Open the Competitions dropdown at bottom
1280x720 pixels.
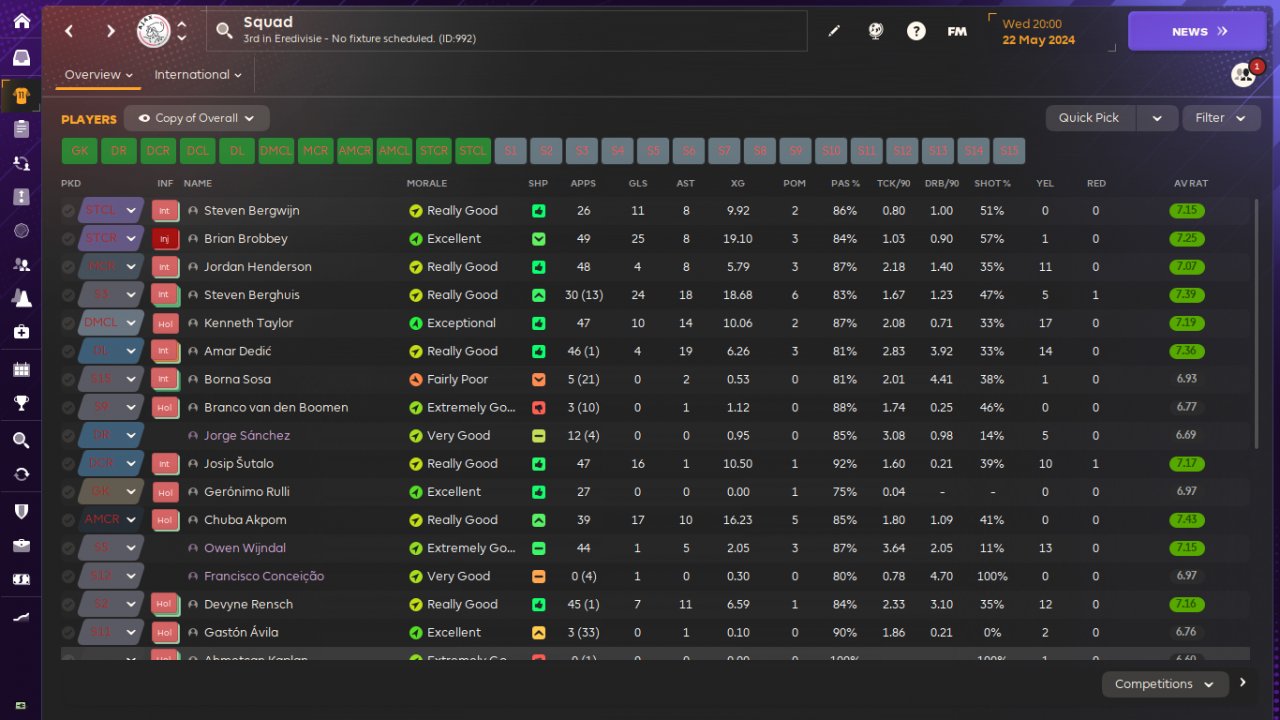point(1165,684)
